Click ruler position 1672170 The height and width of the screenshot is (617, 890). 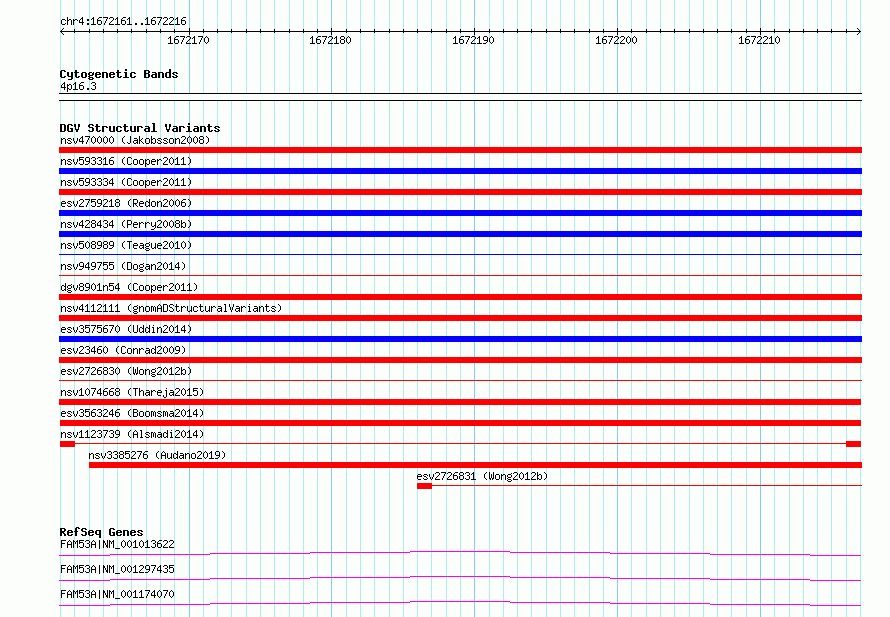[x=188, y=40]
